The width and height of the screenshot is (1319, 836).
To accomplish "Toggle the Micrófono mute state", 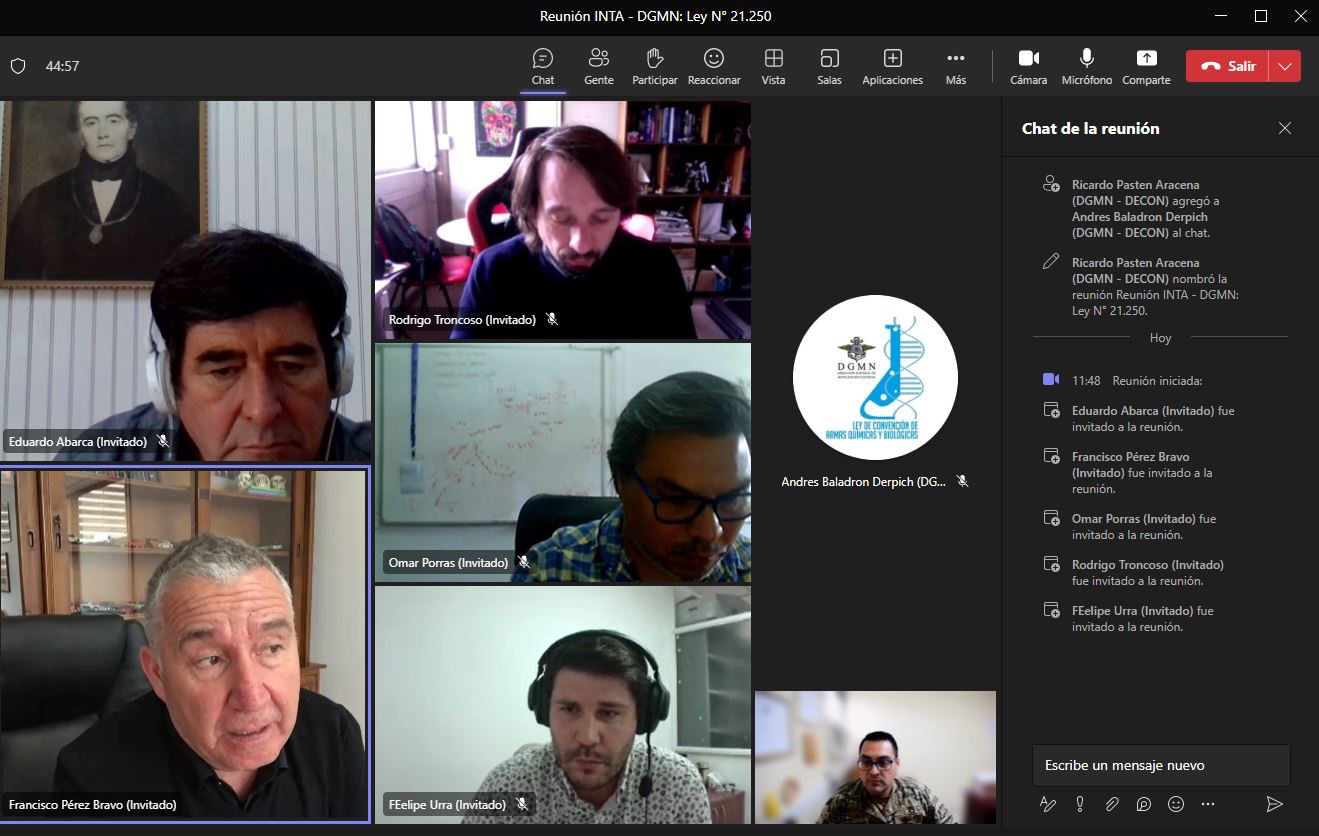I will [x=1087, y=66].
